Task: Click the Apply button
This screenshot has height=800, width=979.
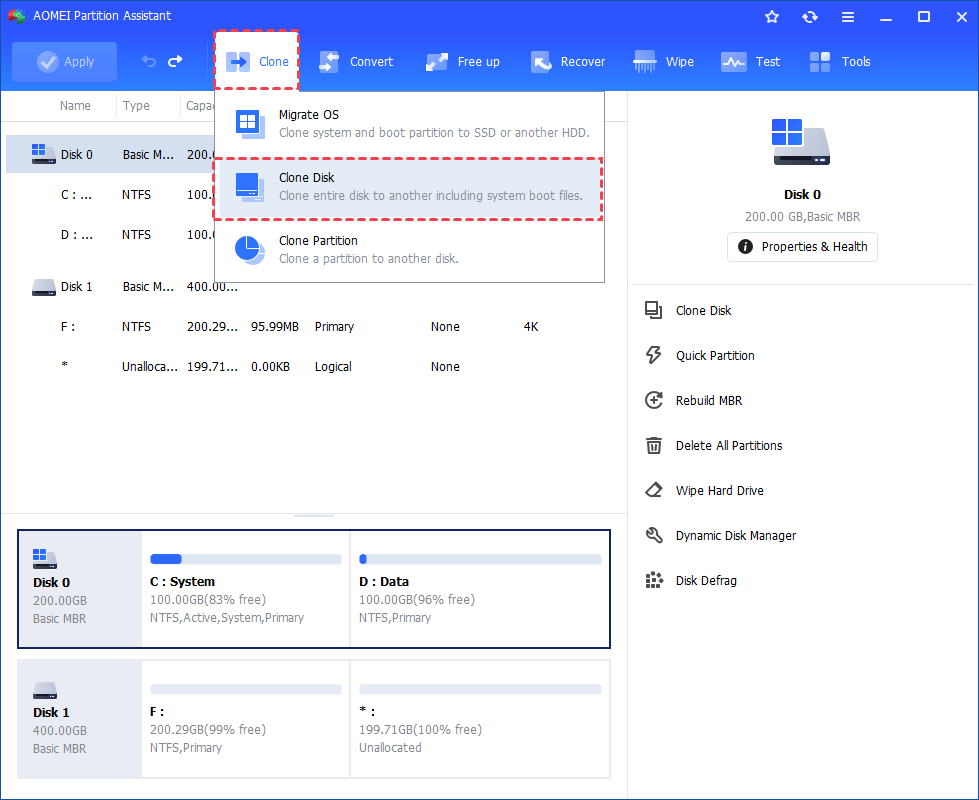Action: (x=64, y=61)
